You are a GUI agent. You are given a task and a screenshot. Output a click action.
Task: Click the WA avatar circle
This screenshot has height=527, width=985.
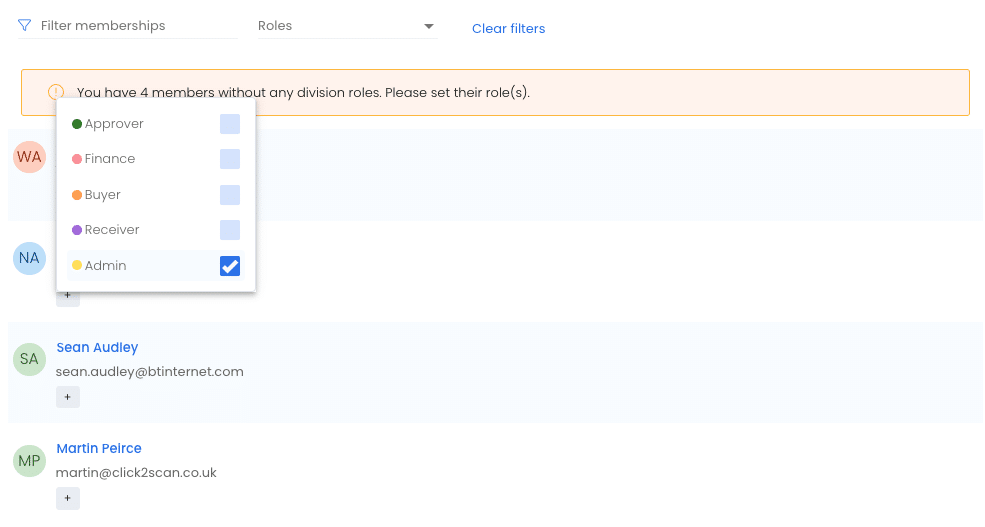(30, 156)
